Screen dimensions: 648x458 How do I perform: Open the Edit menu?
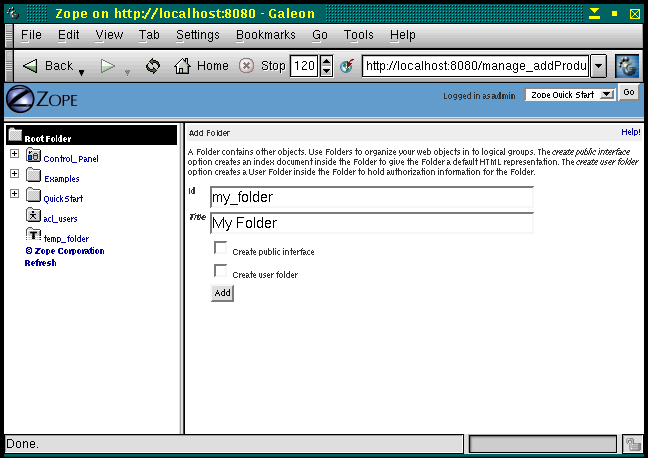click(x=68, y=35)
